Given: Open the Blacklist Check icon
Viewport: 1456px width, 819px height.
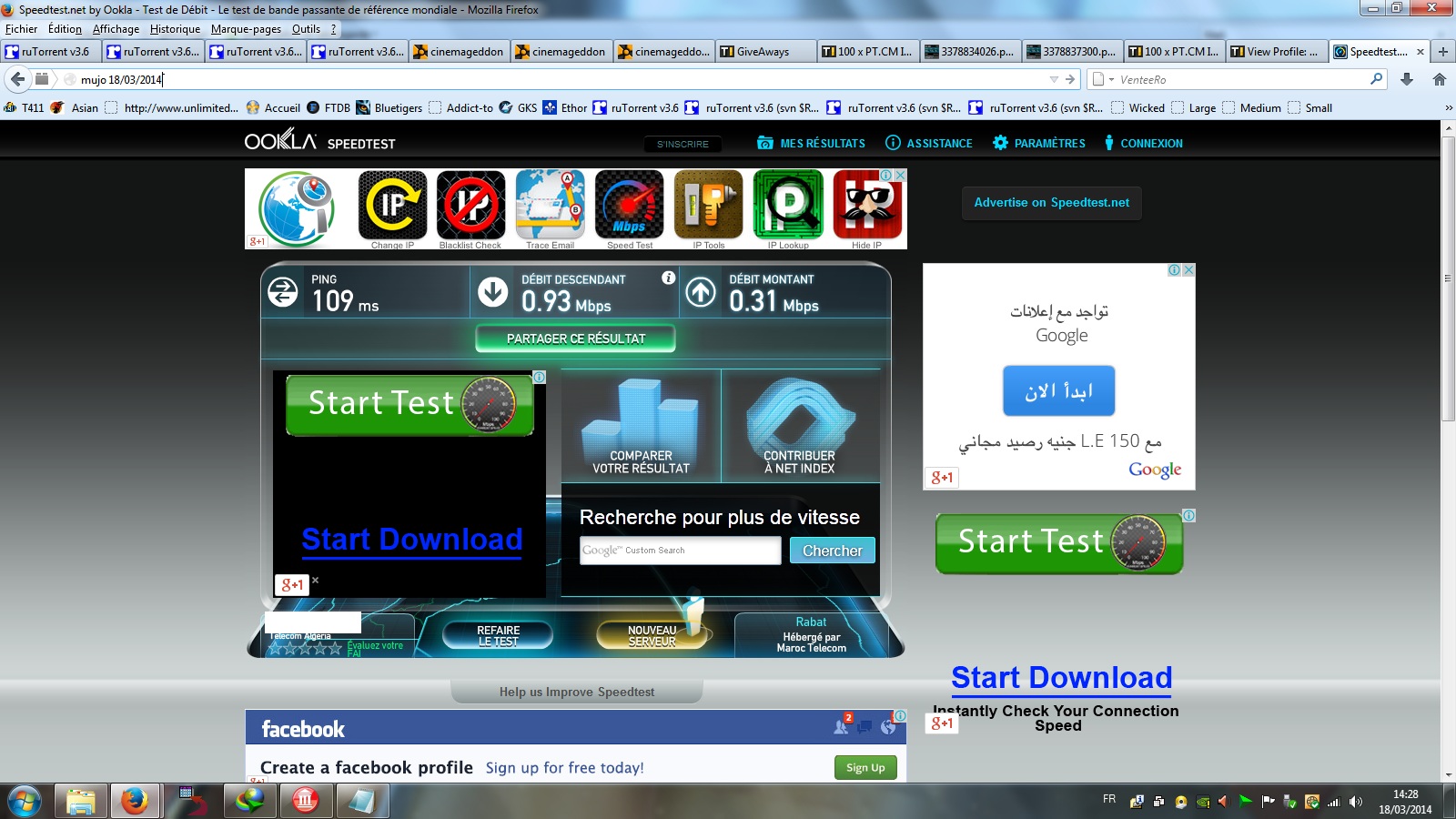Looking at the screenshot, I should pyautogui.click(x=470, y=205).
